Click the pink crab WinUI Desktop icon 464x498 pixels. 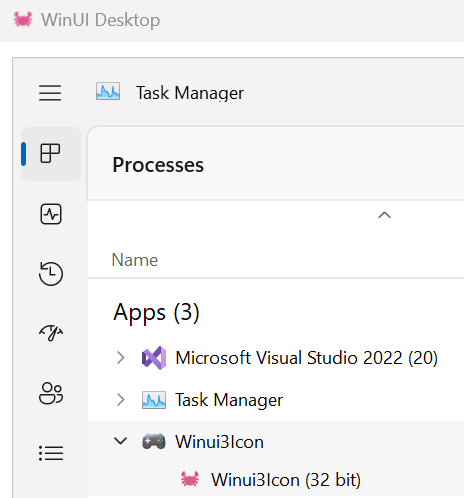click(23, 19)
